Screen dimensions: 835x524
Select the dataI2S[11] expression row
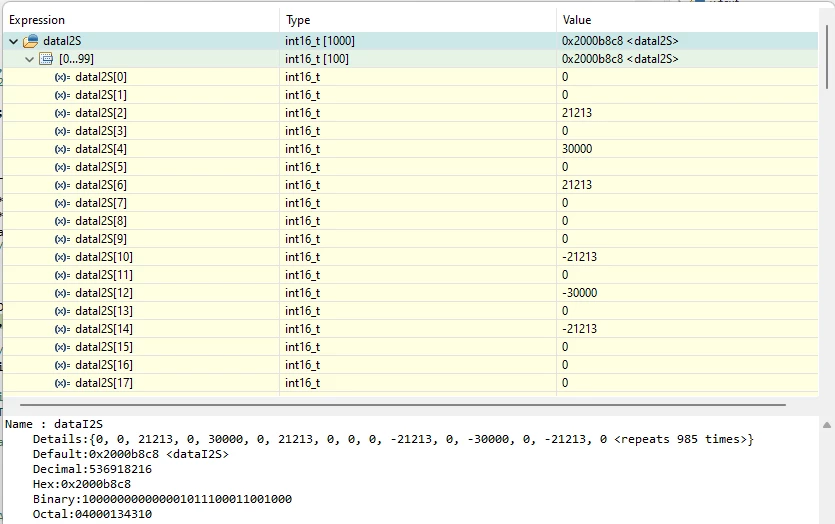[x=410, y=275]
